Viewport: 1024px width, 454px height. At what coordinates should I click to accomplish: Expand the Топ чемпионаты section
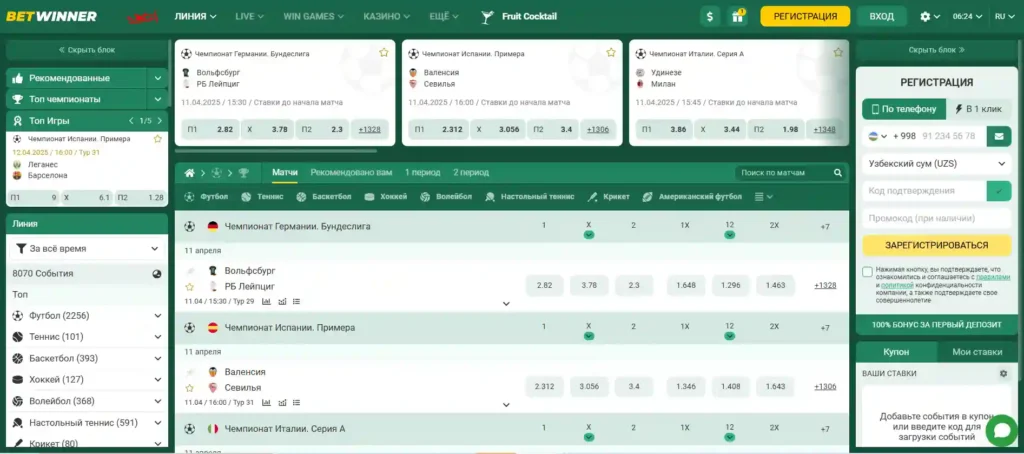(158, 99)
